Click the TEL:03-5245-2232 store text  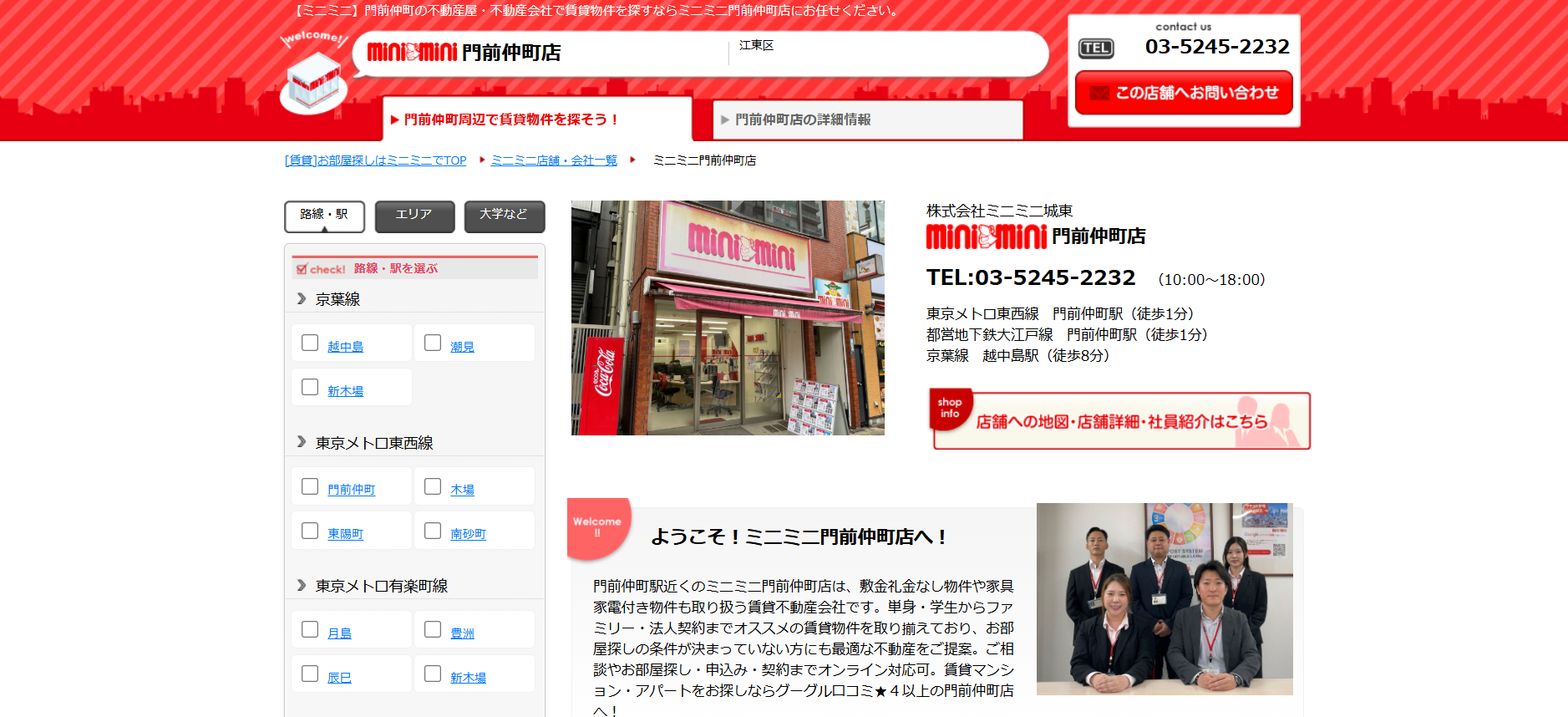[x=1031, y=277]
